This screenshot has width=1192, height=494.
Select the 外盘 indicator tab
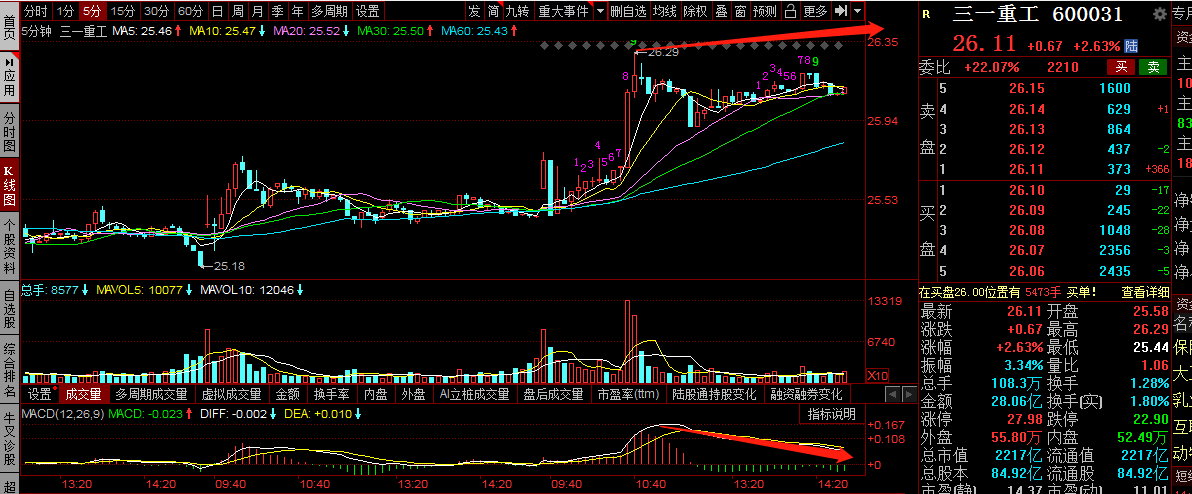pyautogui.click(x=414, y=394)
